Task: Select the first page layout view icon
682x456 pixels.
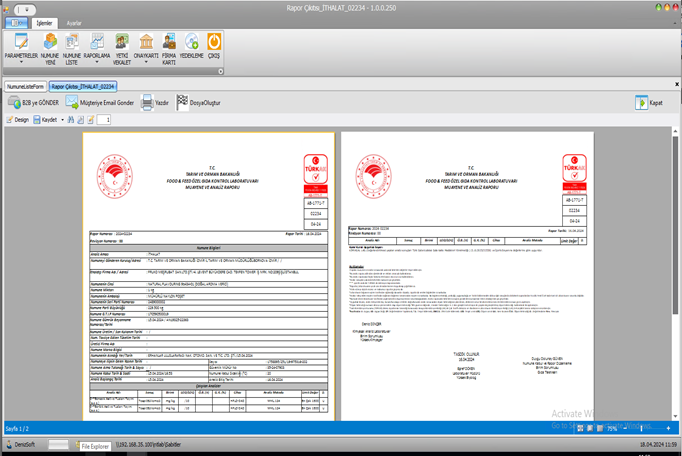Action: [580, 429]
